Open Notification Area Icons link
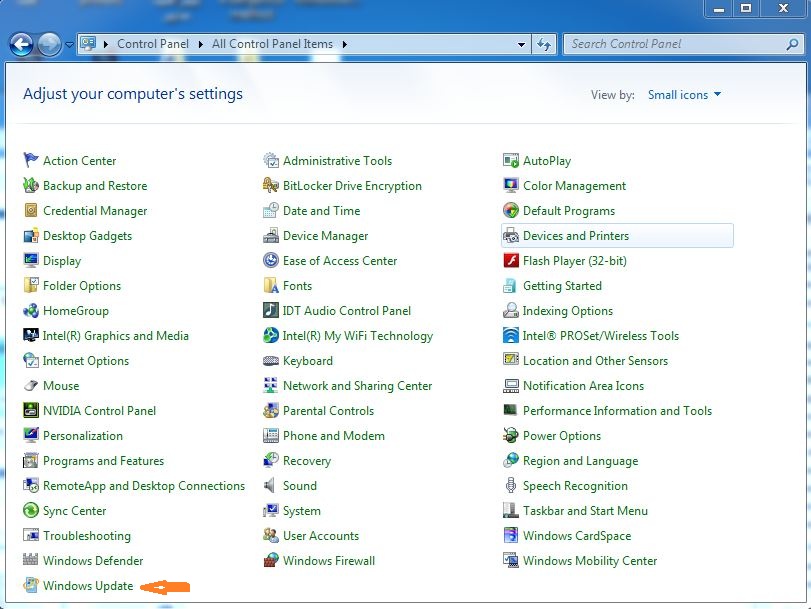 [583, 385]
